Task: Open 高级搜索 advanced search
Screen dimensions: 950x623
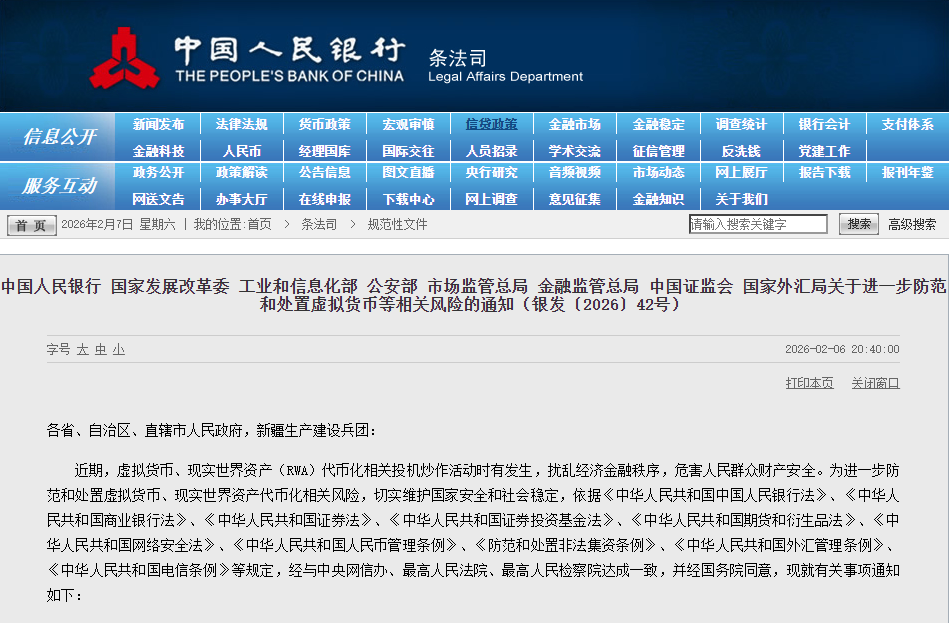Action: coord(912,224)
